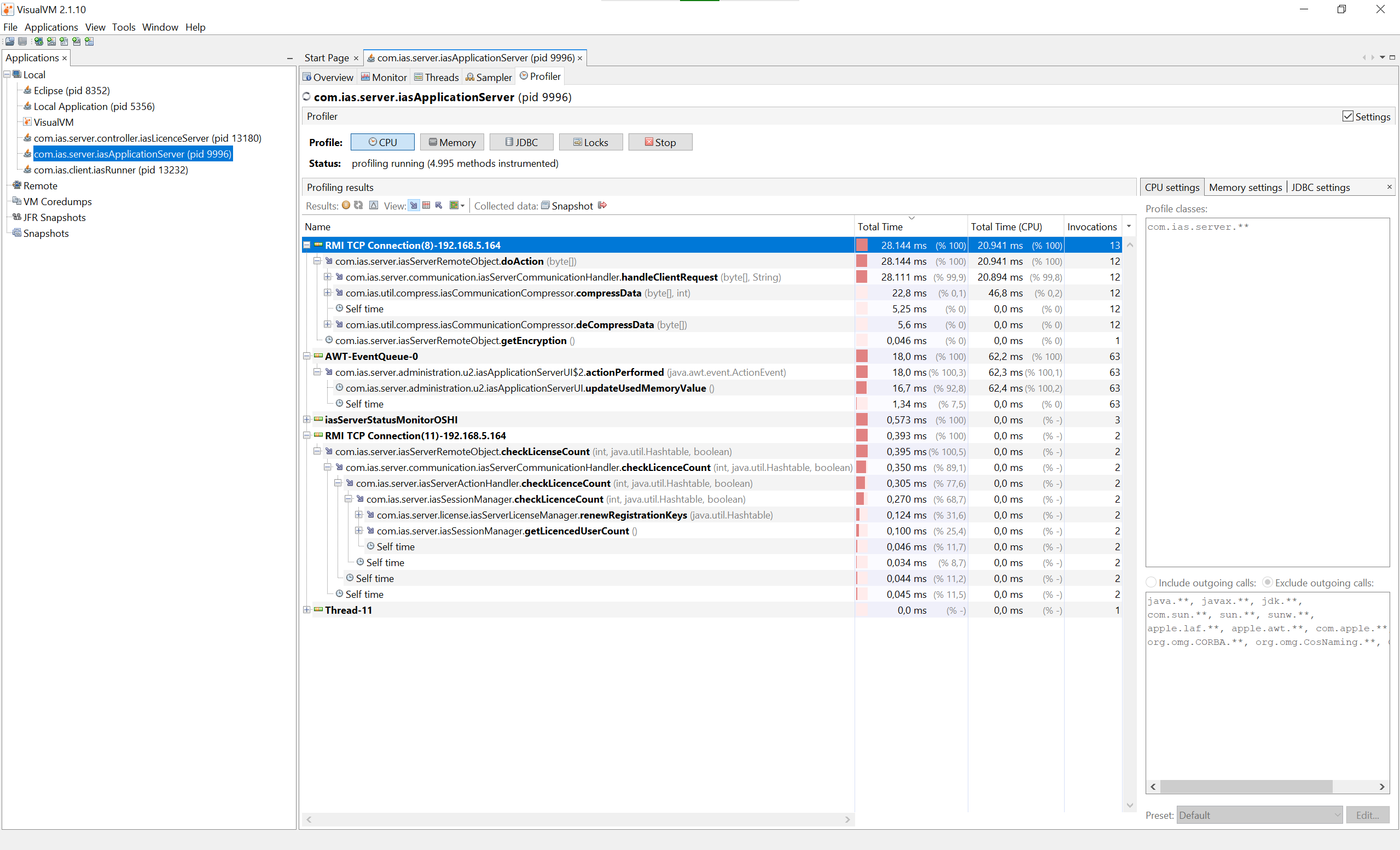Sort by the Total Time column header
The width and height of the screenshot is (1400, 850).
click(910, 226)
